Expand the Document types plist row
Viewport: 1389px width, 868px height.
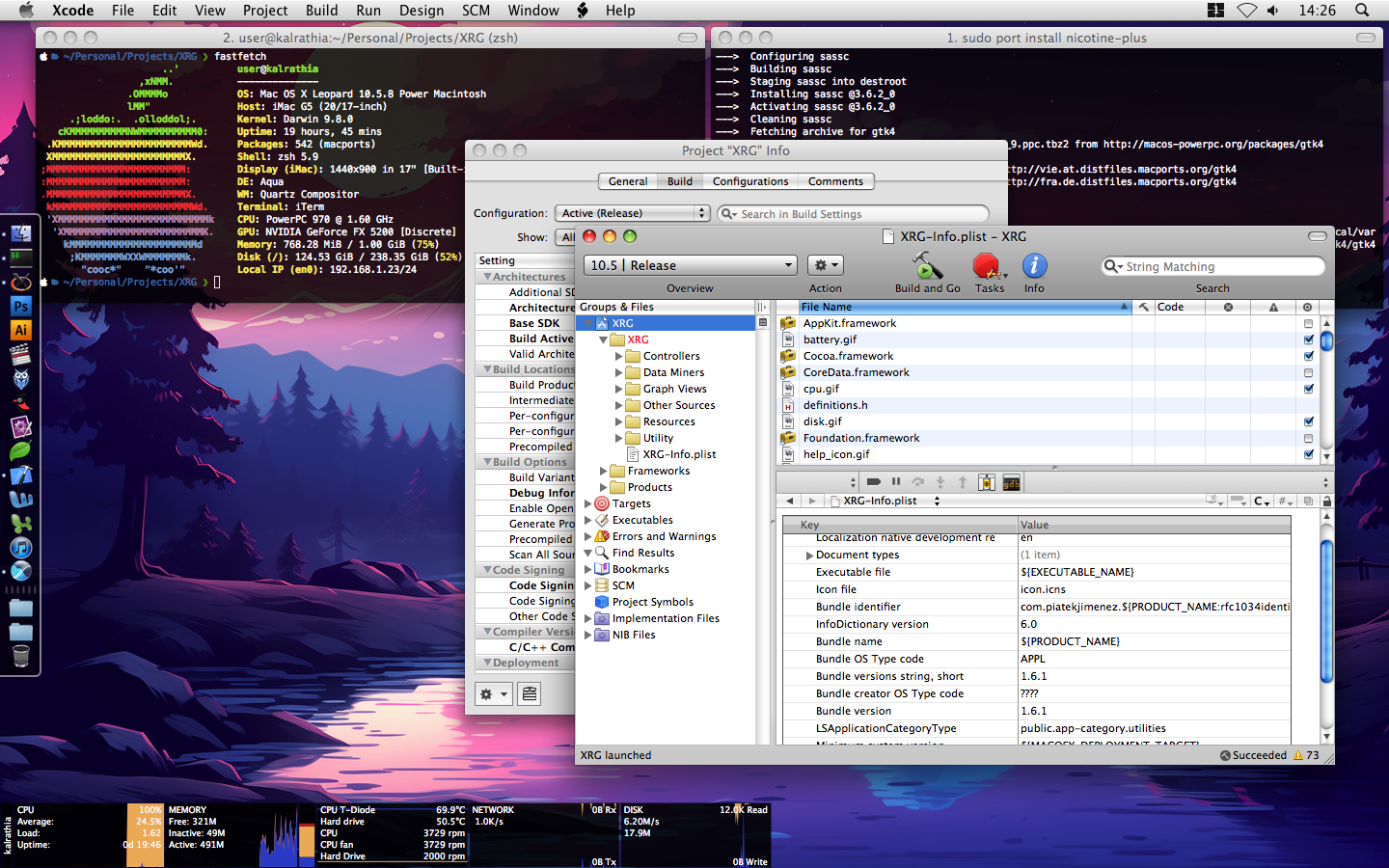[x=809, y=556]
